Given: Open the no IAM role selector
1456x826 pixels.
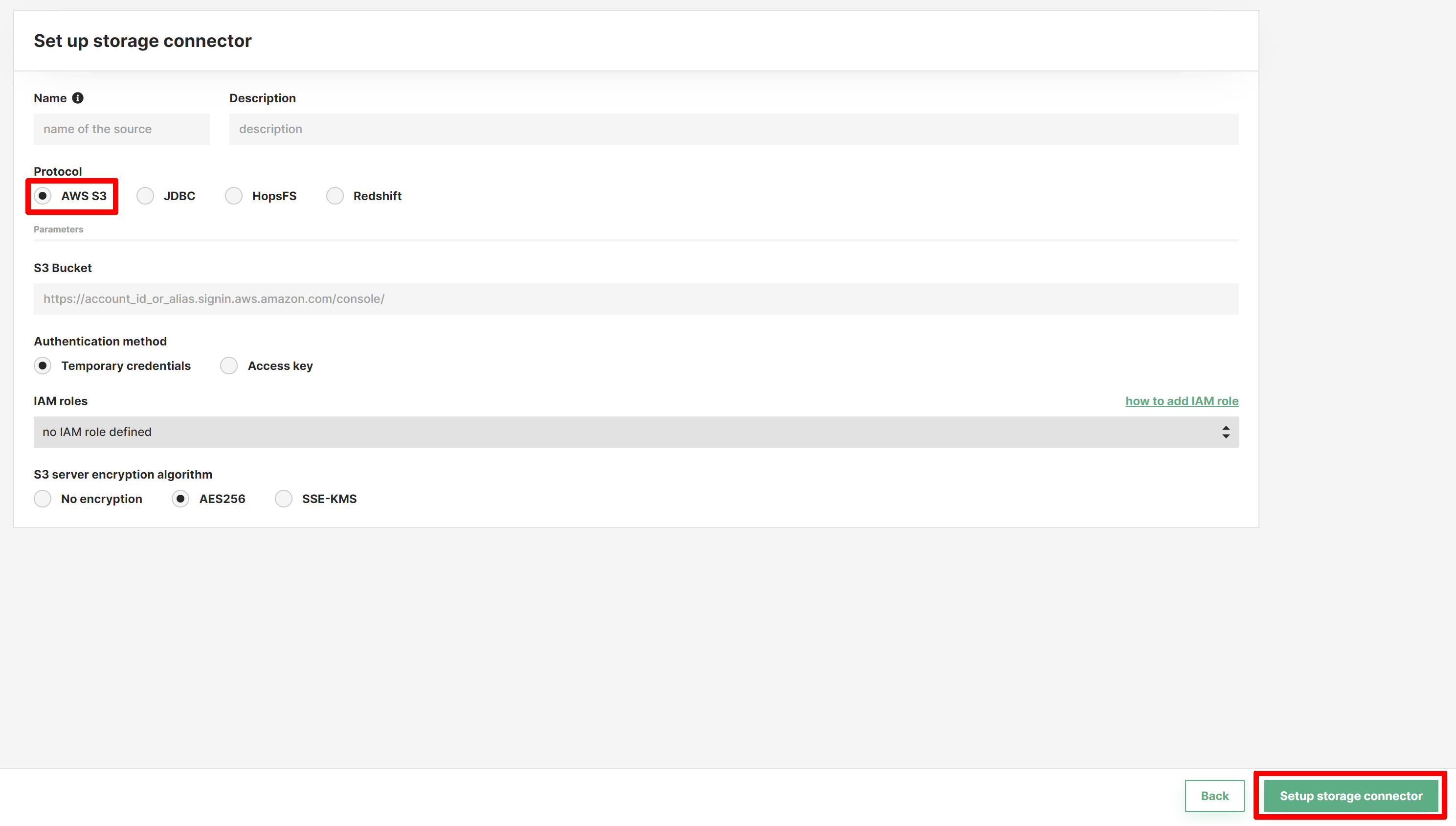Looking at the screenshot, I should pos(636,431).
